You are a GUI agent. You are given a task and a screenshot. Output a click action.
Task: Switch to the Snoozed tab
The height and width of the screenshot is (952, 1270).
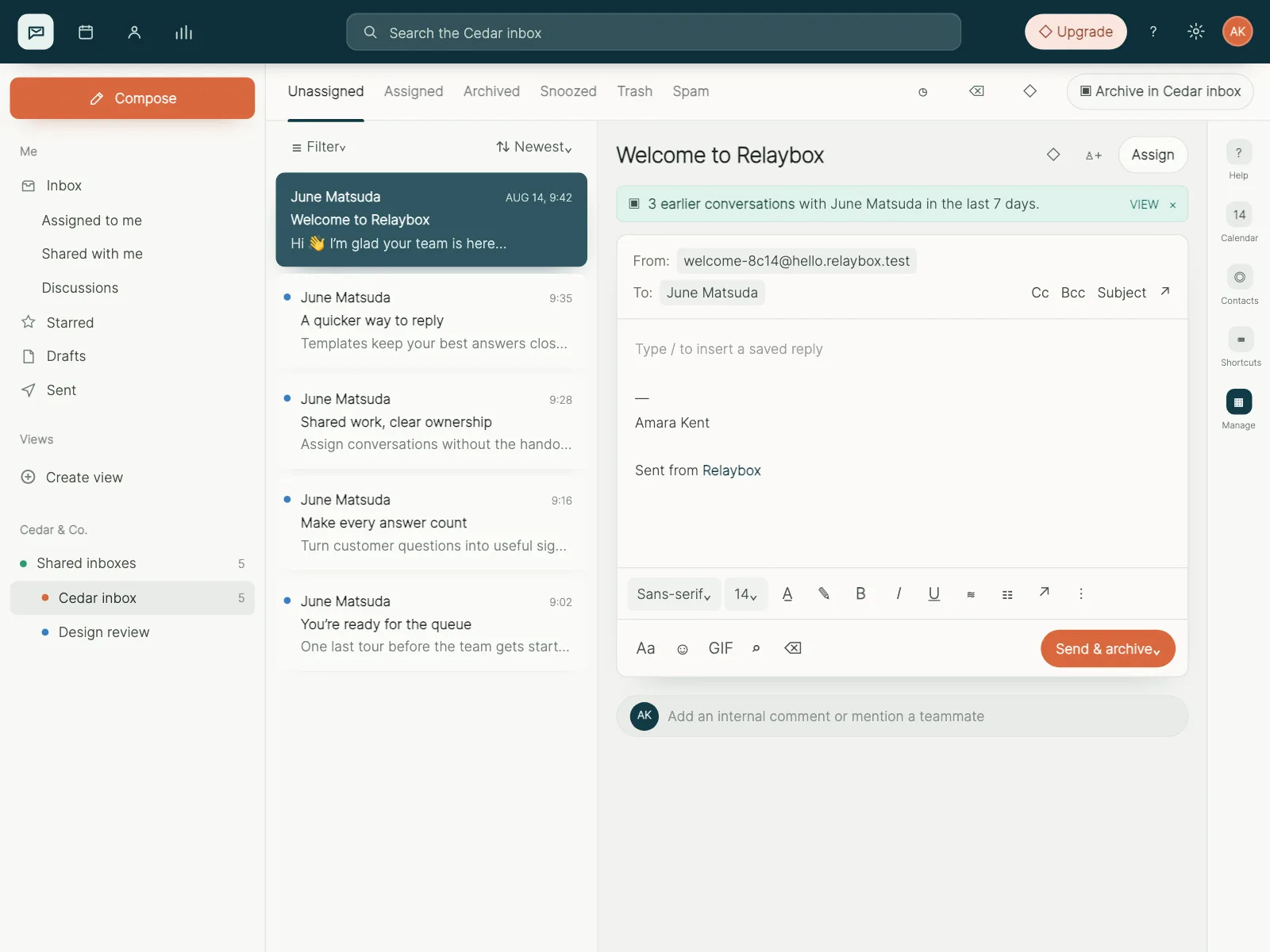point(568,91)
